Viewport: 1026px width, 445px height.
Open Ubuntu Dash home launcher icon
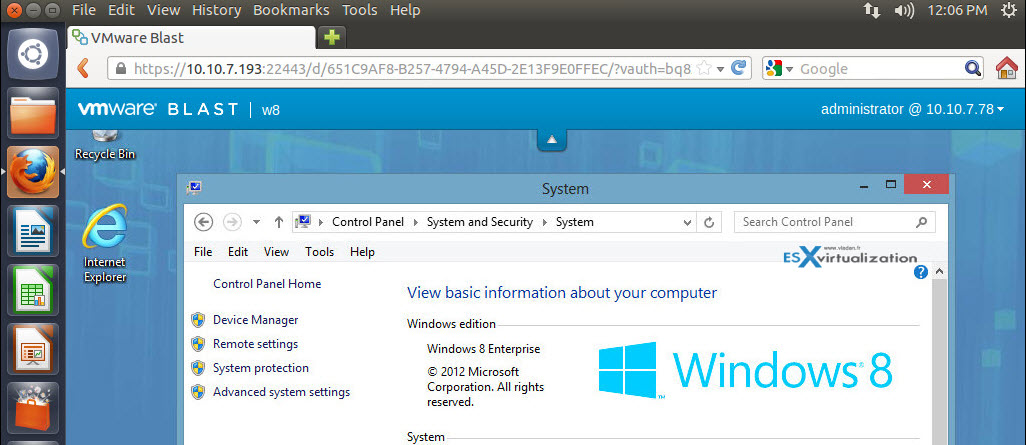pyautogui.click(x=33, y=54)
